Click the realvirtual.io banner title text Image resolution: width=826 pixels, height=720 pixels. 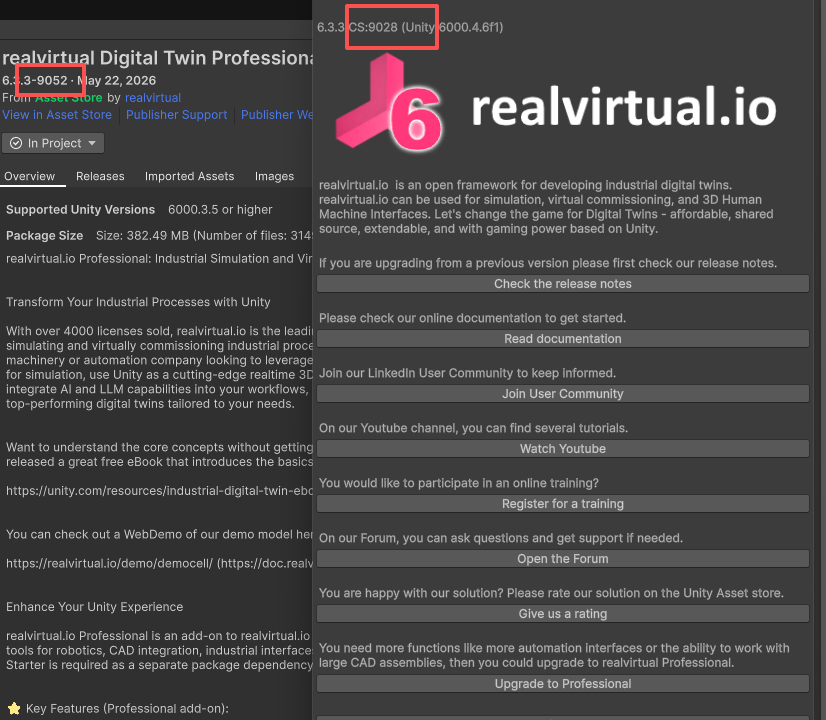(x=624, y=107)
